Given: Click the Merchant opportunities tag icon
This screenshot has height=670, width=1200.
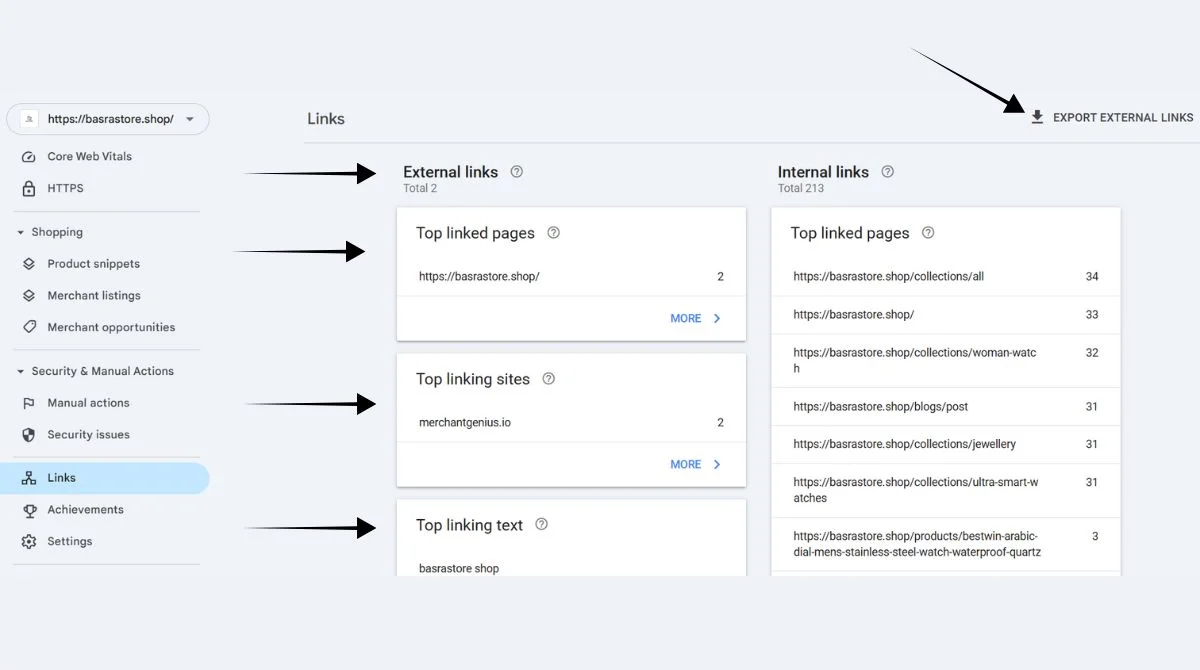Looking at the screenshot, I should coord(29,327).
